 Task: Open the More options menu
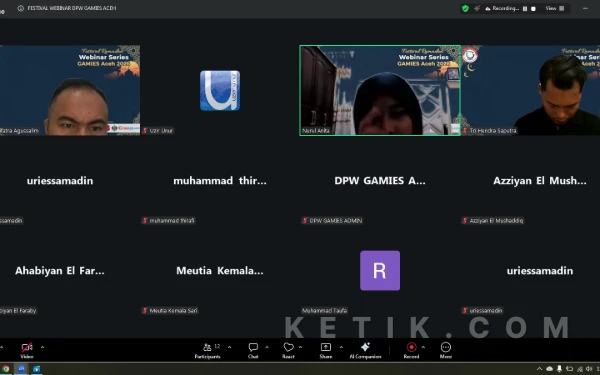tap(446, 350)
